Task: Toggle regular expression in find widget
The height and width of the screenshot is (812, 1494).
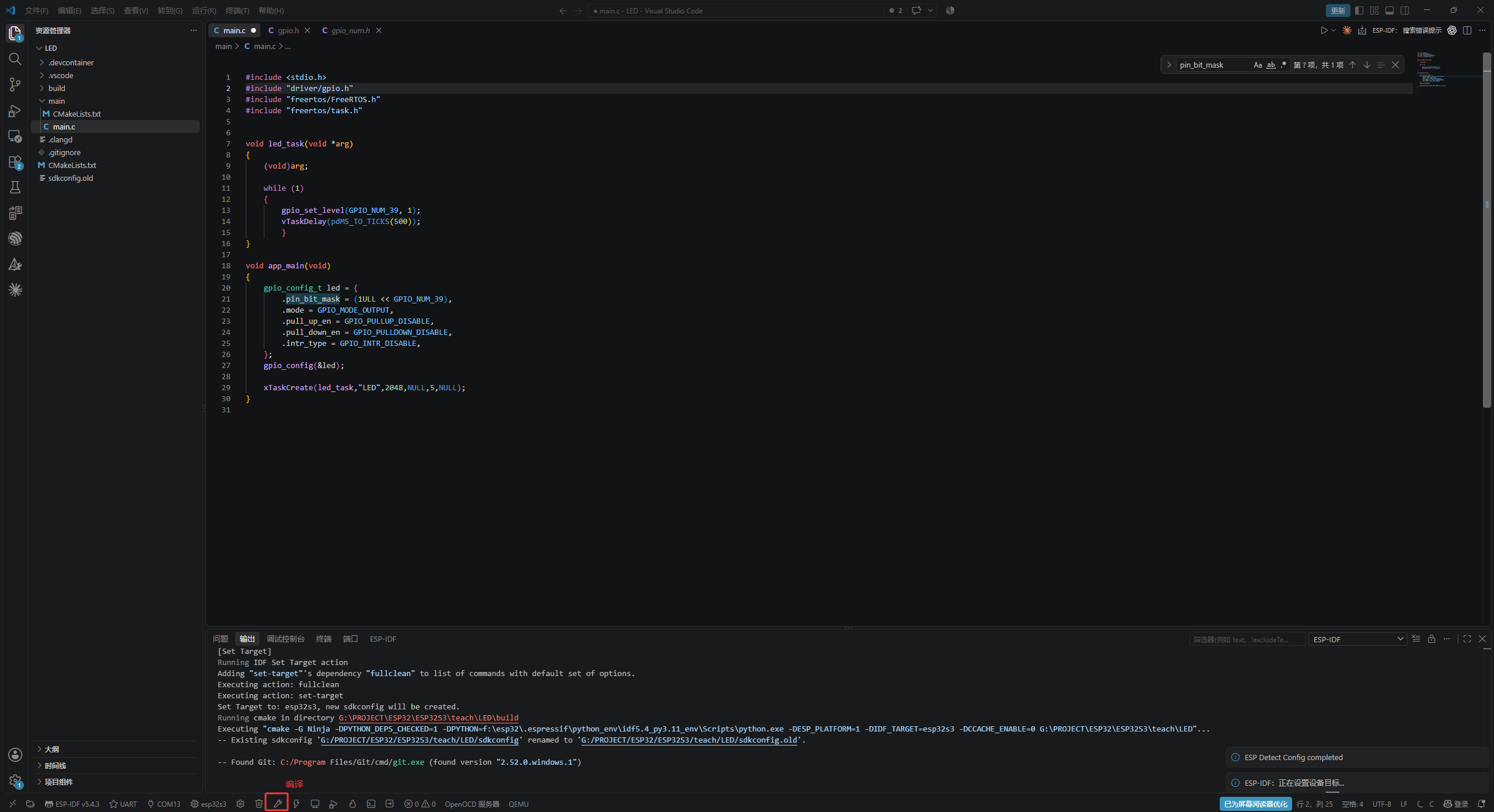Action: [1283, 65]
